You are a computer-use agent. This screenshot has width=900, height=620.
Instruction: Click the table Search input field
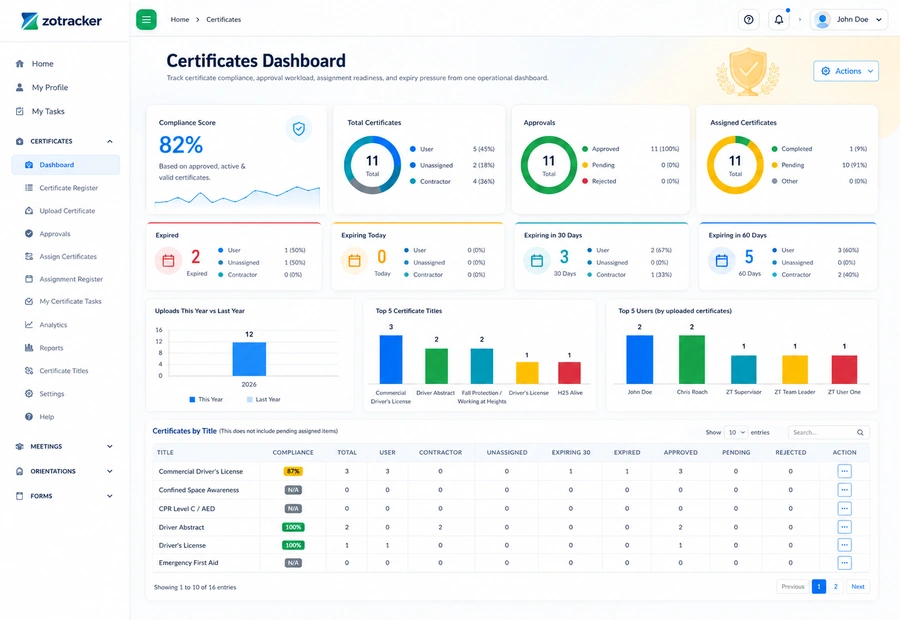(x=828, y=432)
